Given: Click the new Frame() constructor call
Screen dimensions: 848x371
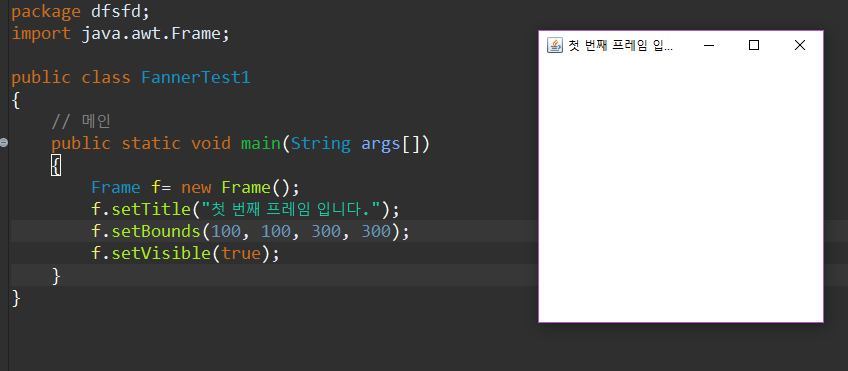Looking at the screenshot, I should pyautogui.click(x=240, y=188).
